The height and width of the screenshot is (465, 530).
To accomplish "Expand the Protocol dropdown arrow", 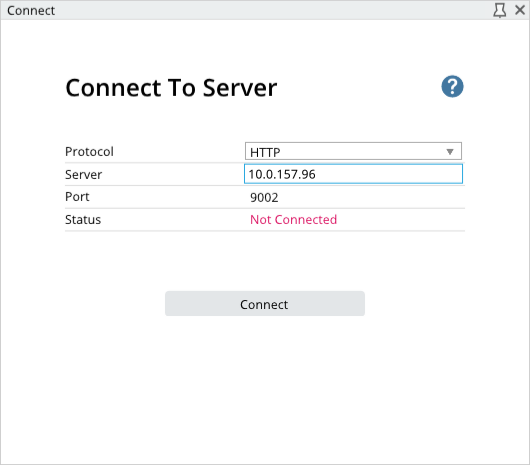I will (x=450, y=152).
